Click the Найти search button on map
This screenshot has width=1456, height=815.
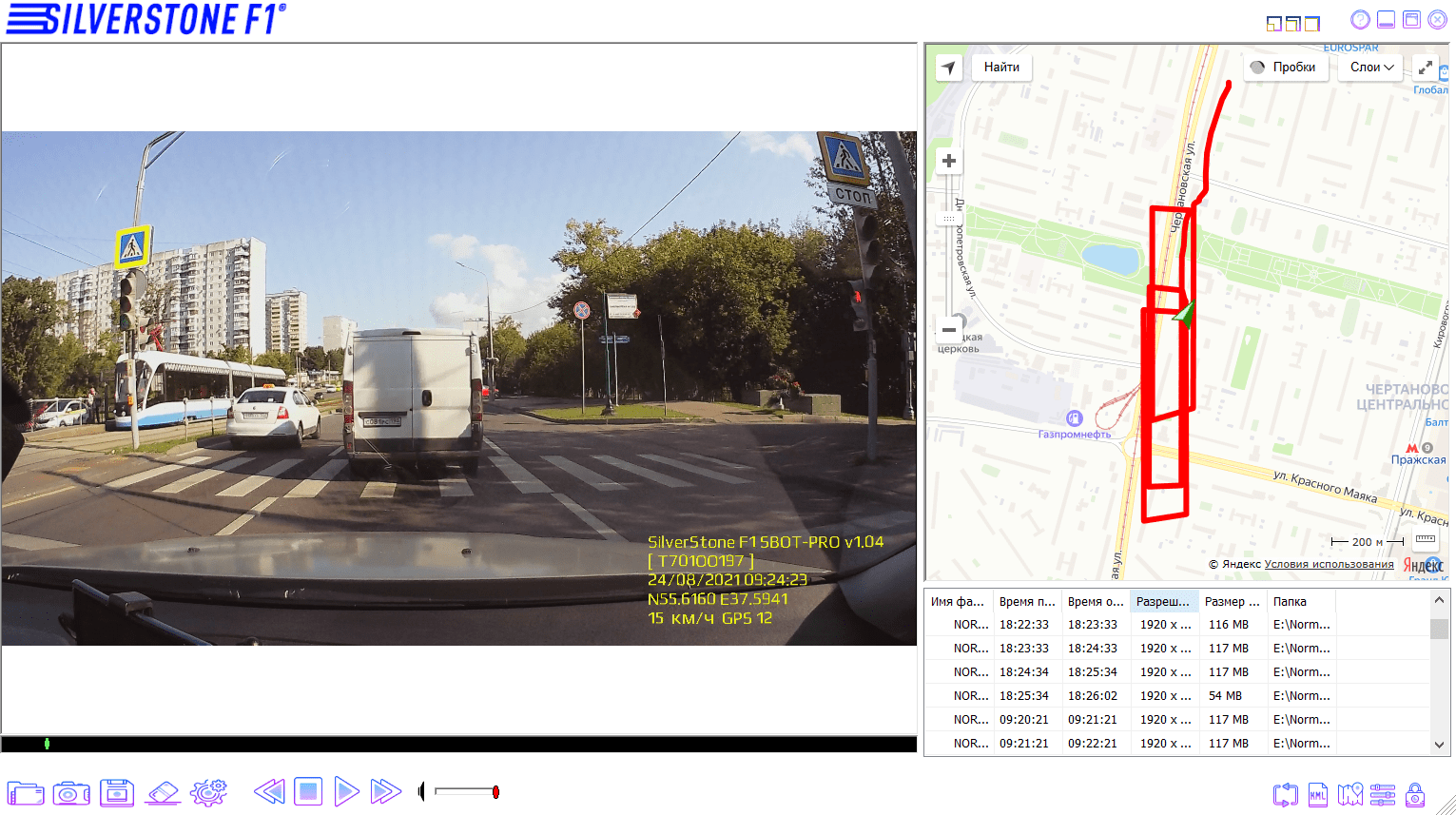[x=1001, y=68]
